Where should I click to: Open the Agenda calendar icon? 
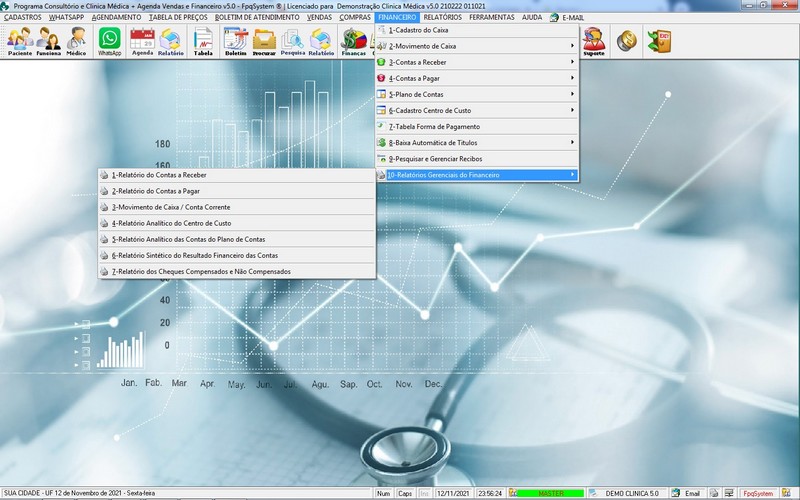pos(142,41)
